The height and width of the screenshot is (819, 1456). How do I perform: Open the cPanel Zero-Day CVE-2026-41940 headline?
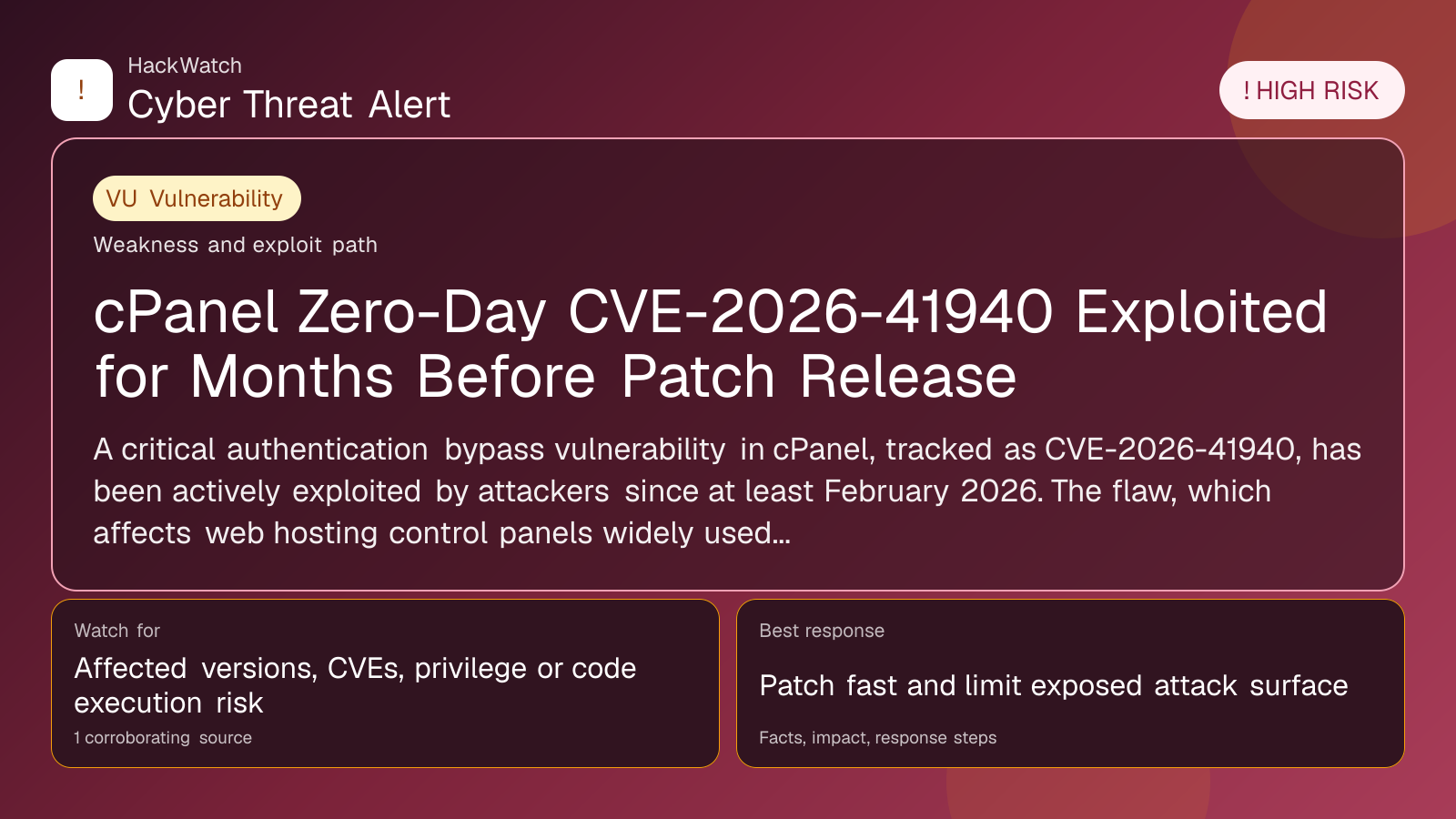(710, 344)
